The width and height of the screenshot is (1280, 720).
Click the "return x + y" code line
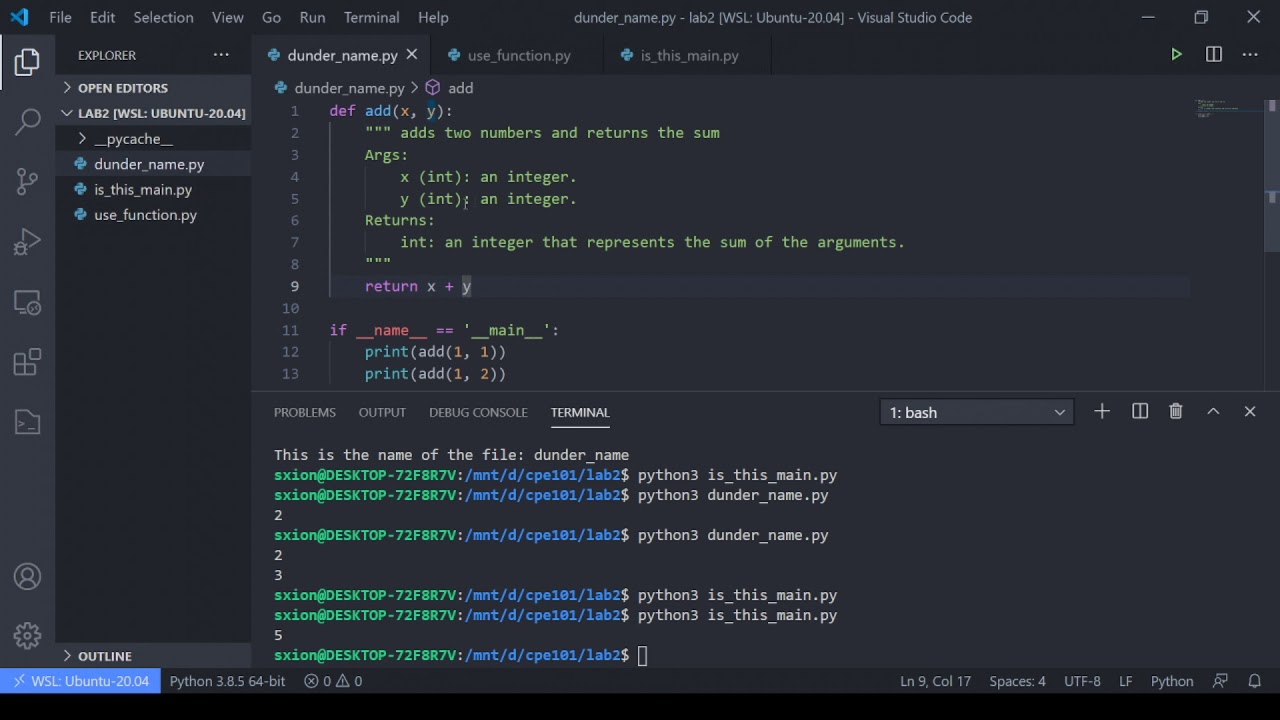(x=418, y=286)
